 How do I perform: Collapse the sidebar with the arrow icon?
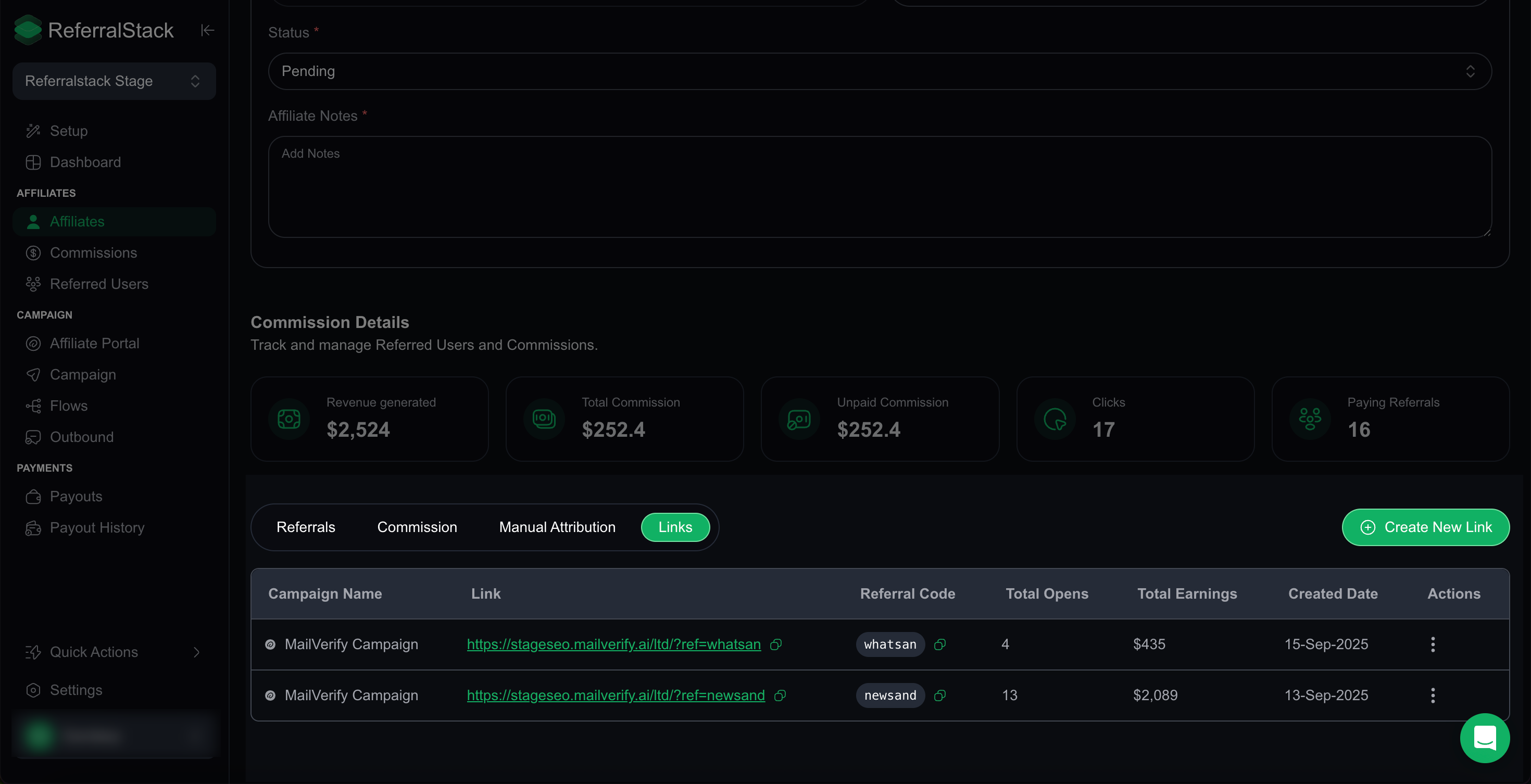click(x=207, y=30)
